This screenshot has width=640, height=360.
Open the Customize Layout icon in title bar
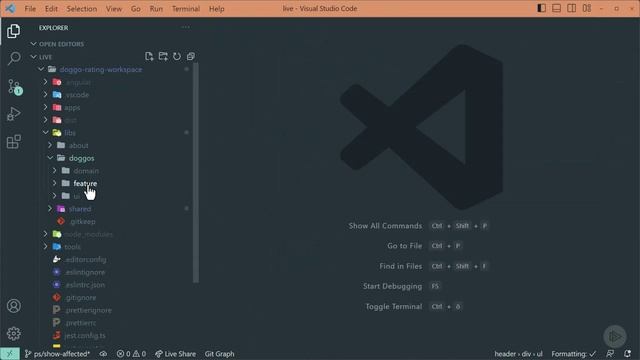[x=587, y=8]
